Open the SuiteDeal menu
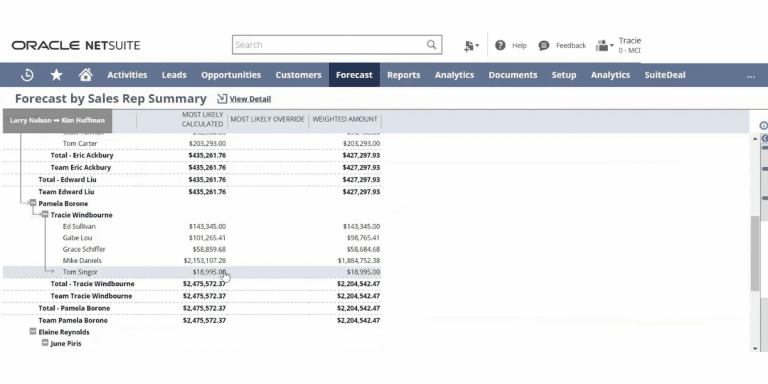This screenshot has height=384, width=768. [665, 75]
